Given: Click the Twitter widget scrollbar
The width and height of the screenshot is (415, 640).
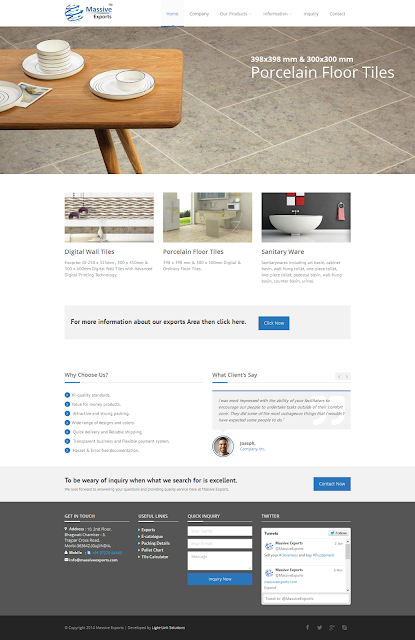Looking at the screenshot, I should 348,566.
